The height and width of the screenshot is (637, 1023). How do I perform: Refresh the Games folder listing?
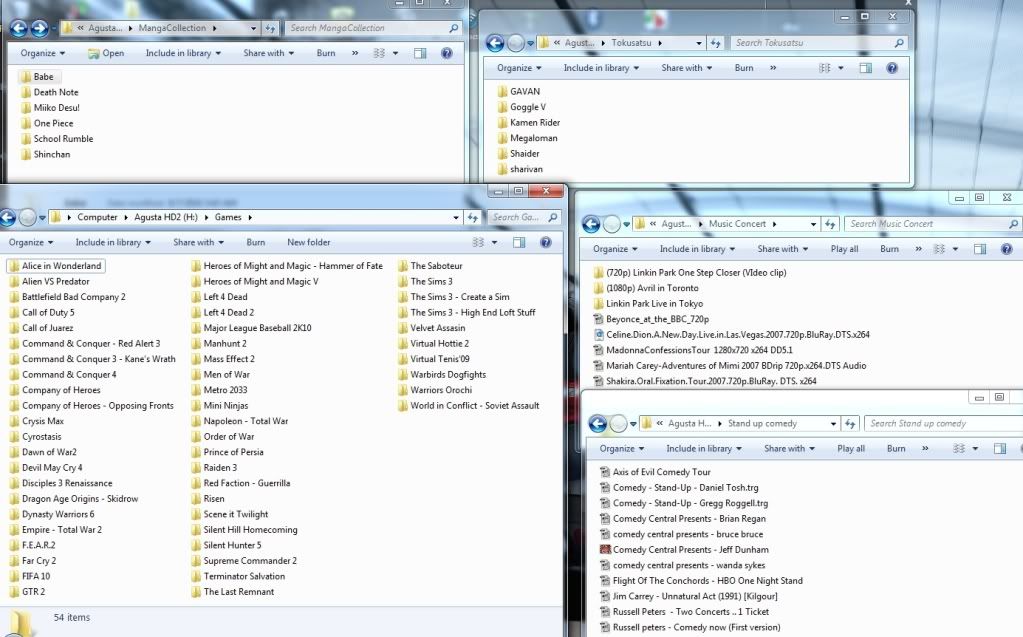[x=473, y=217]
